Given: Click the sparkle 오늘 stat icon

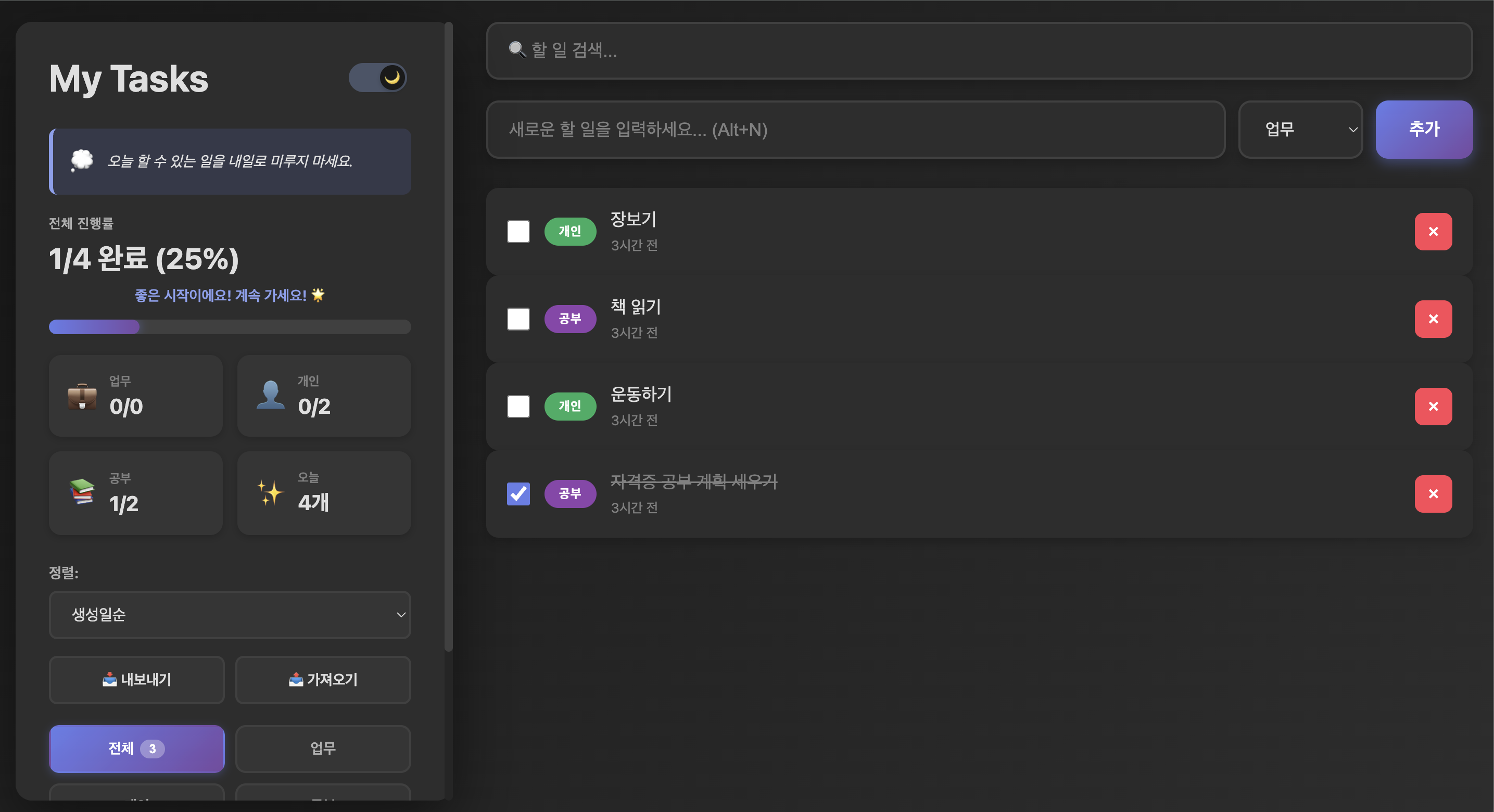Looking at the screenshot, I should pyautogui.click(x=270, y=492).
